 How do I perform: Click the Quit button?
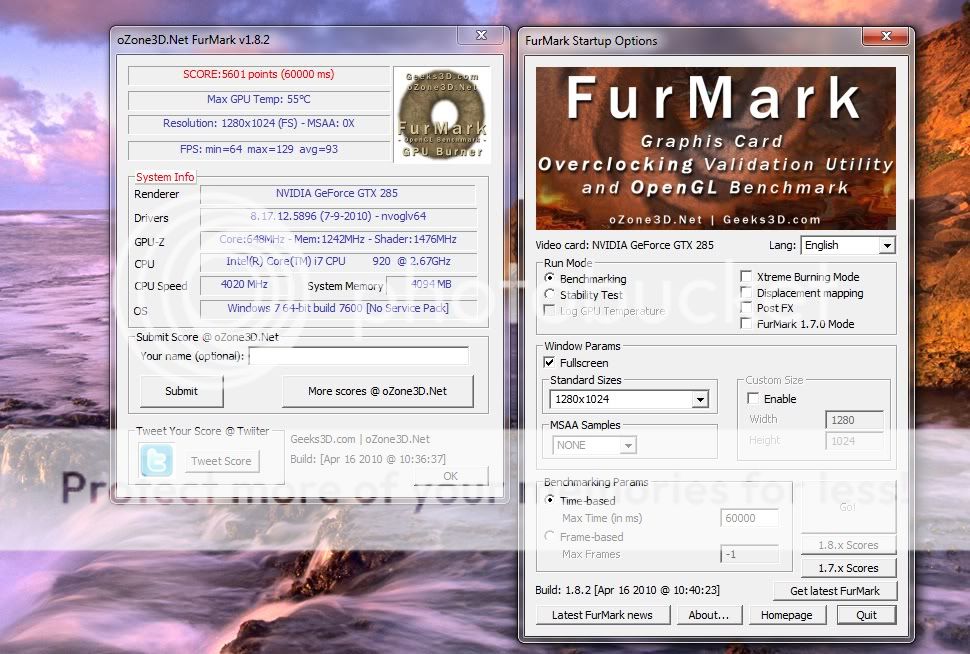[x=866, y=615]
